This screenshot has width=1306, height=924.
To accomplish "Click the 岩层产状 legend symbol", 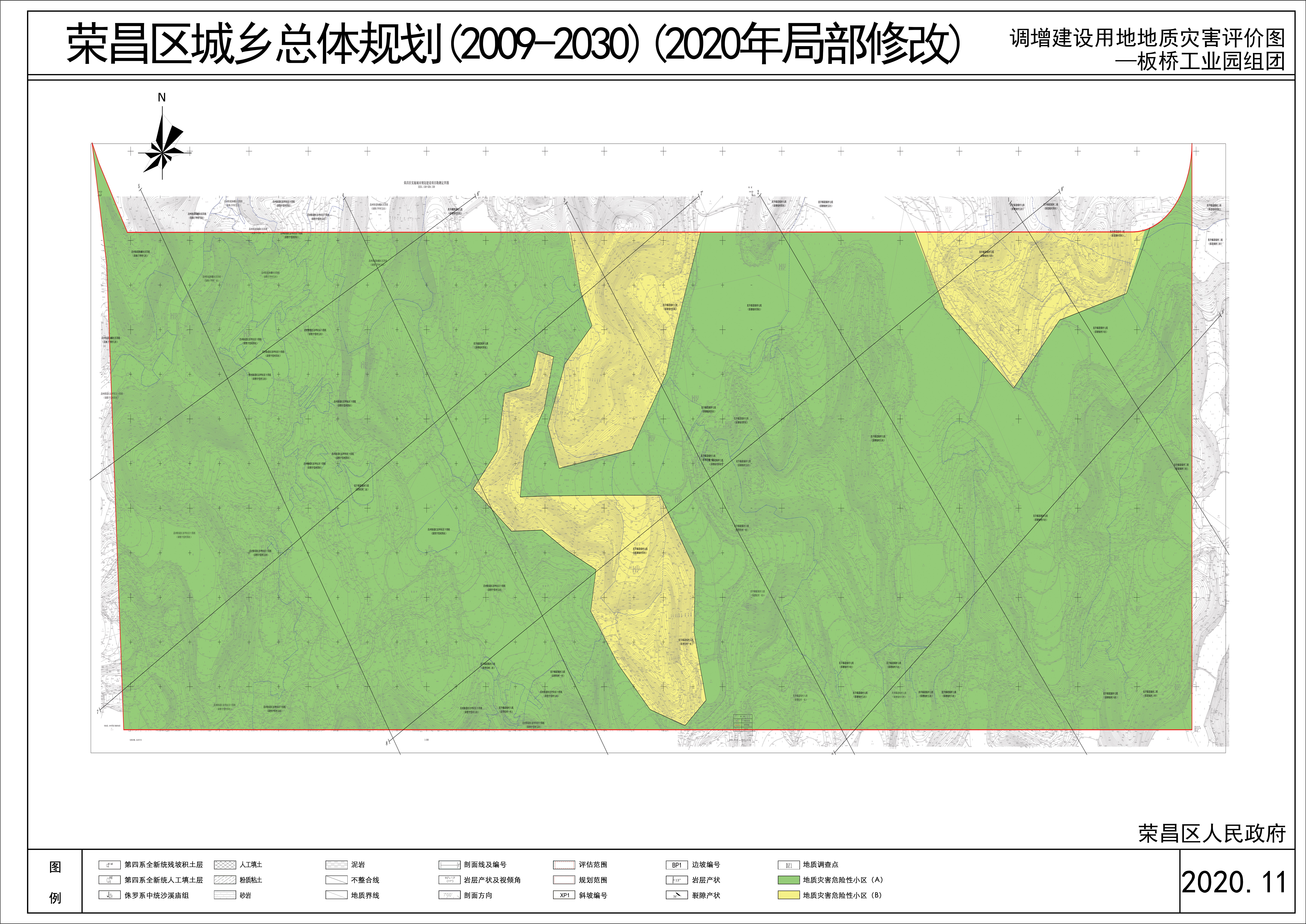I will (x=677, y=880).
